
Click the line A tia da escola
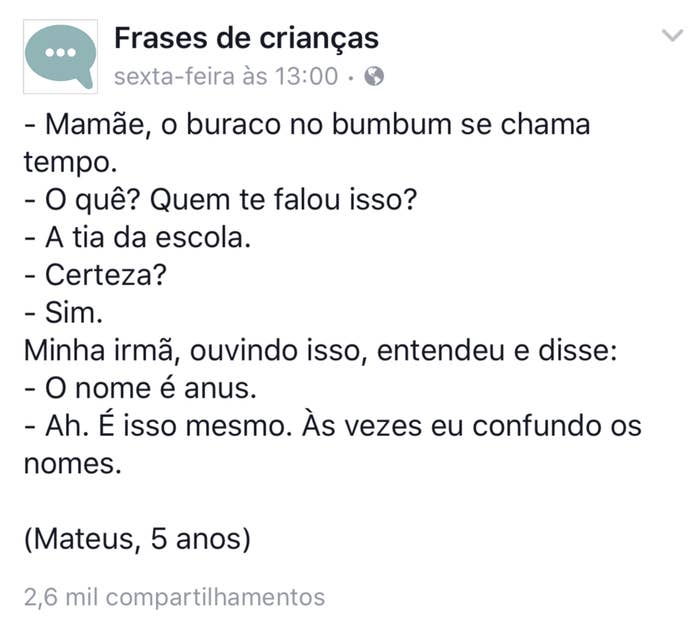point(138,238)
